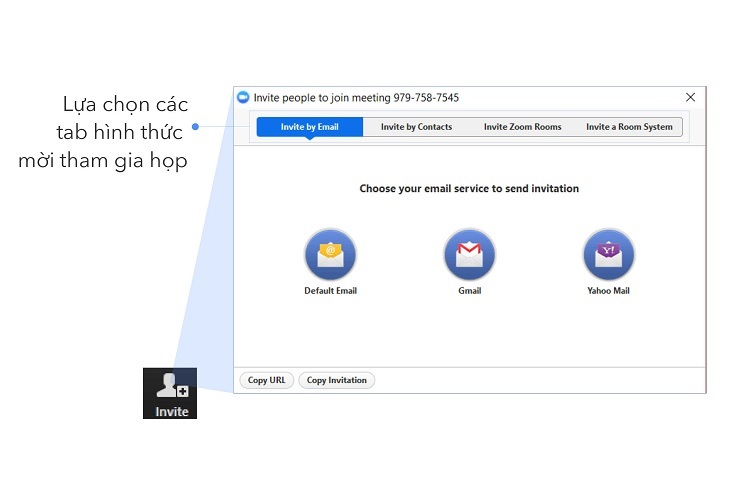Viewport: 755px width, 488px height.
Task: Click the 'Choose your email service' heading
Action: click(x=469, y=188)
